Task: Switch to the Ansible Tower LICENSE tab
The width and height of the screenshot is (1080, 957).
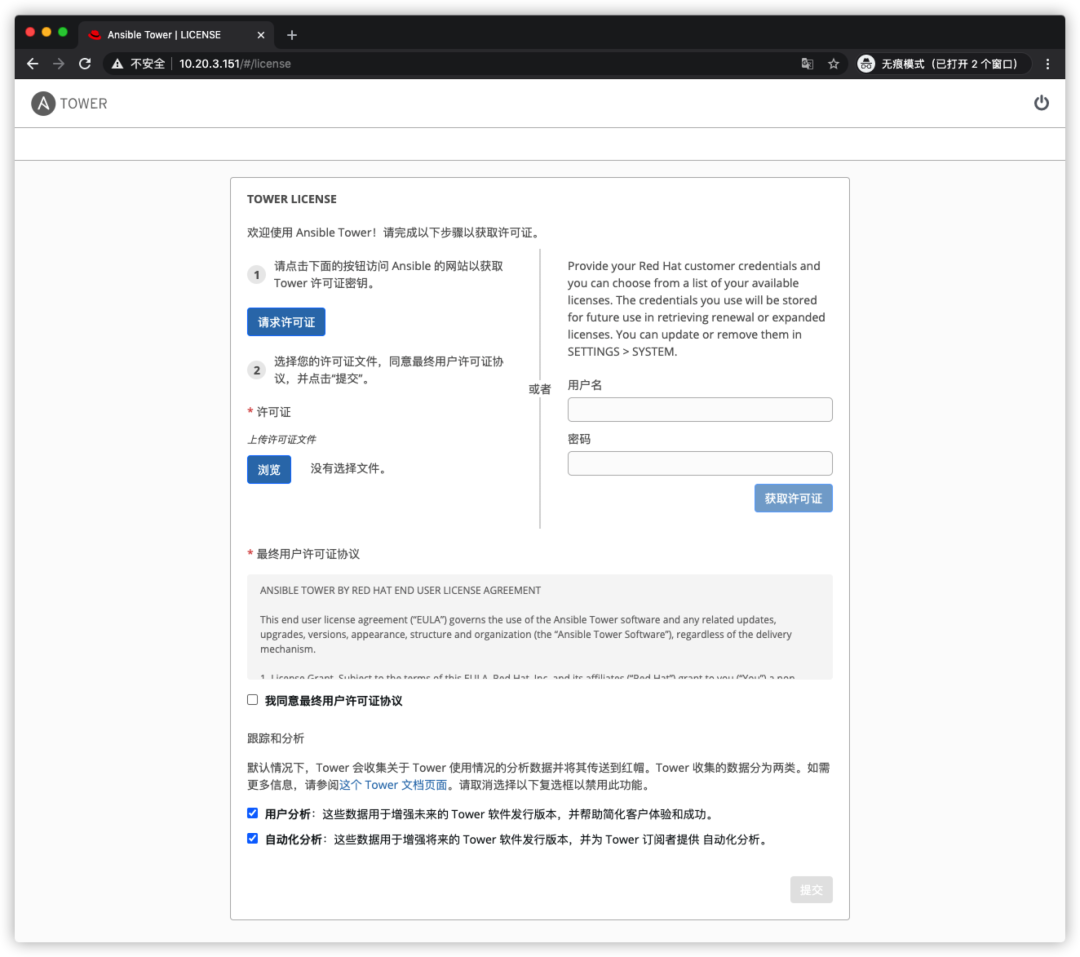Action: [x=170, y=33]
